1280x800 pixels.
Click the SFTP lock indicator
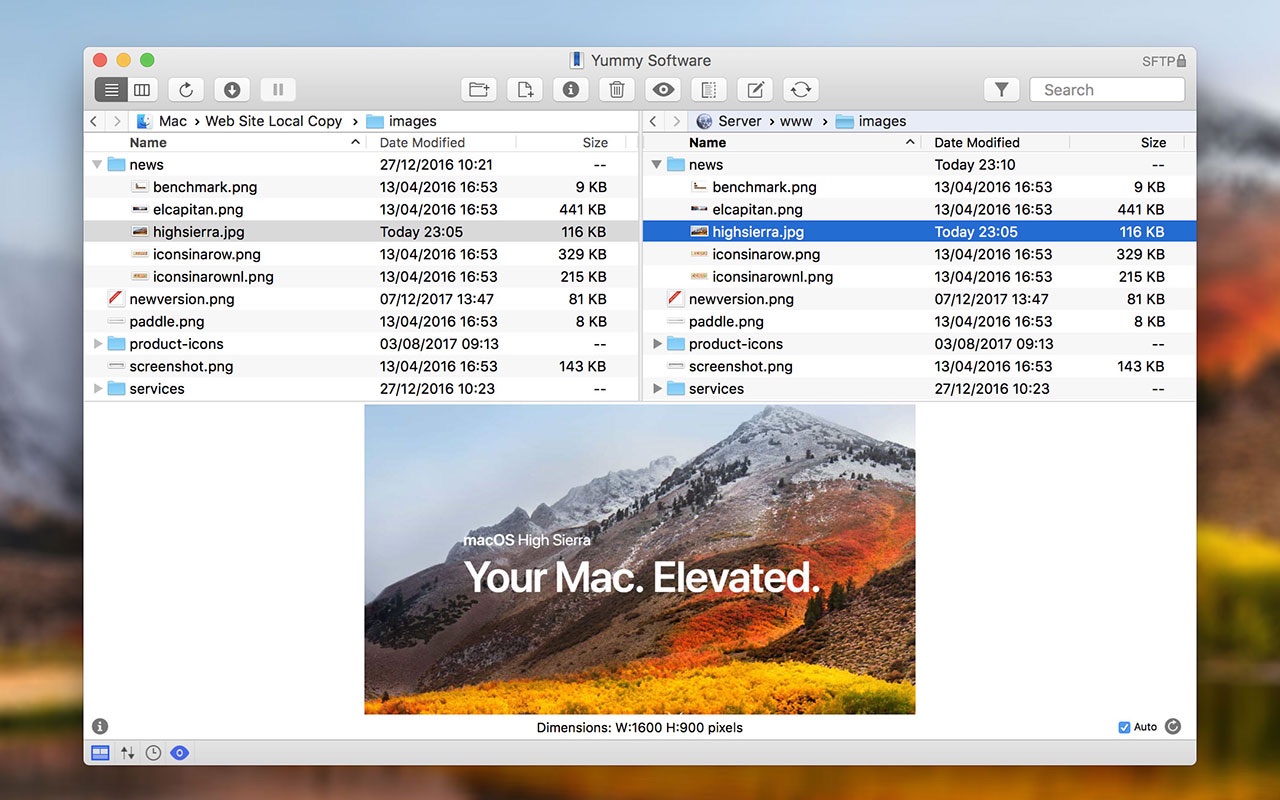click(1164, 61)
